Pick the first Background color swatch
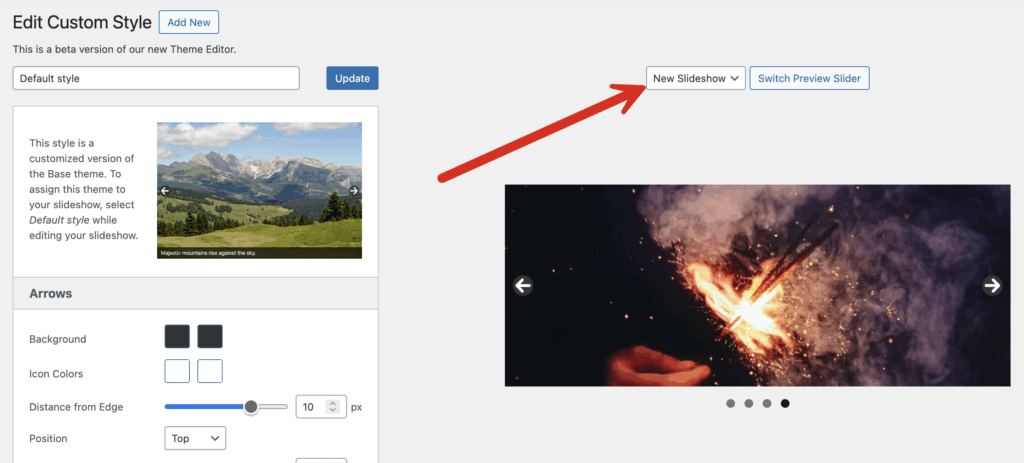The image size is (1024, 463). click(177, 337)
